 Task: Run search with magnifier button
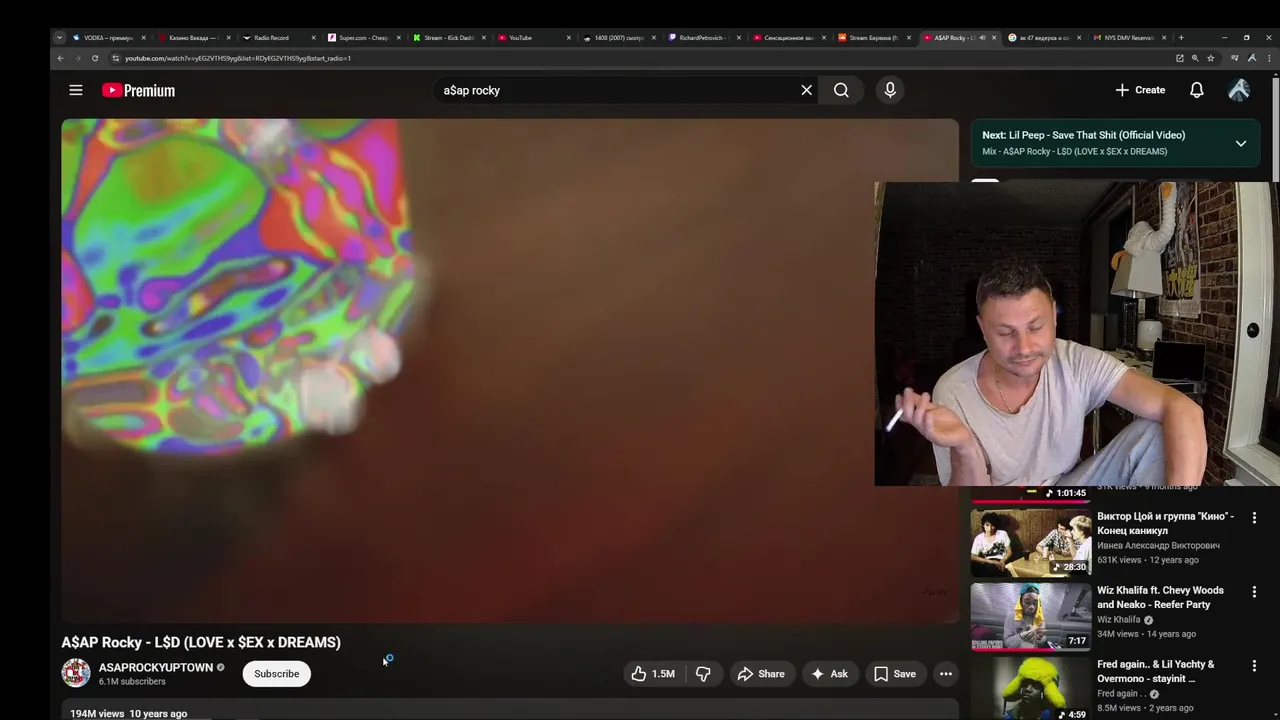pyautogui.click(x=841, y=90)
